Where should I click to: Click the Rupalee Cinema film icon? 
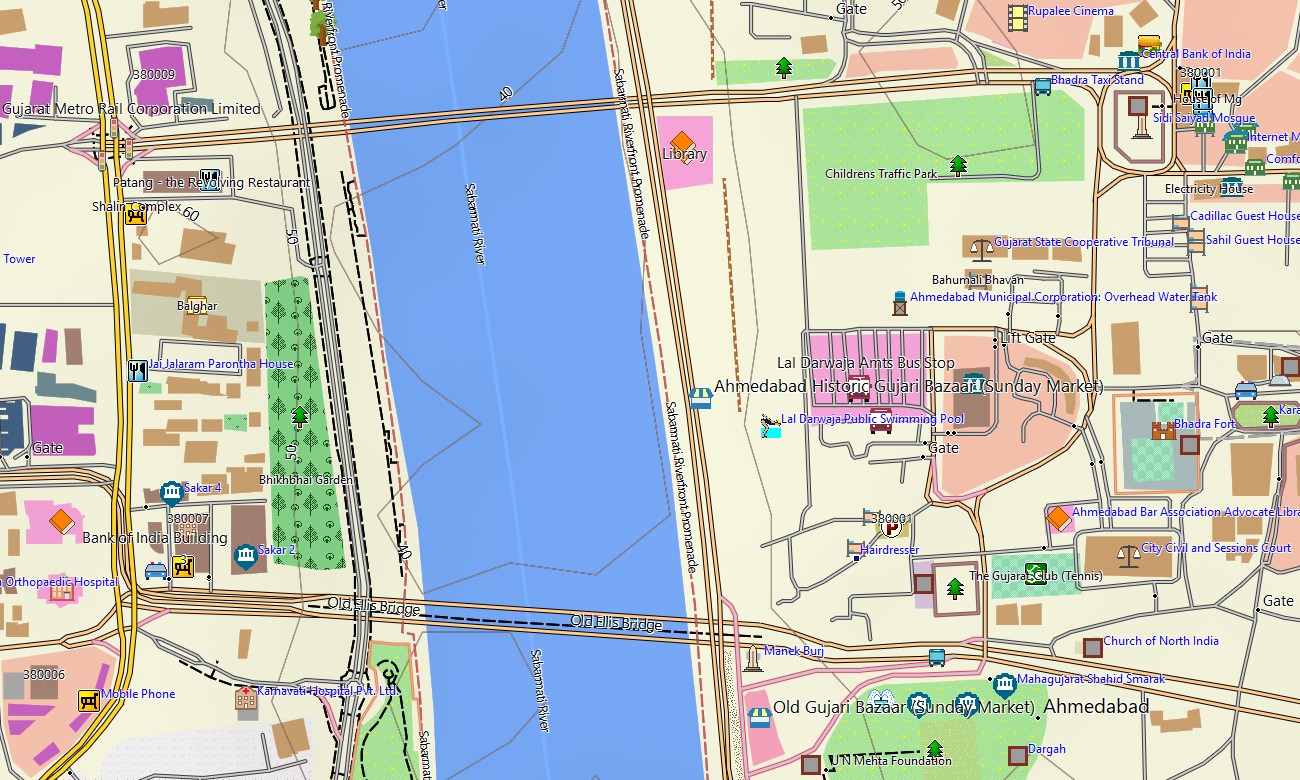coord(1017,16)
